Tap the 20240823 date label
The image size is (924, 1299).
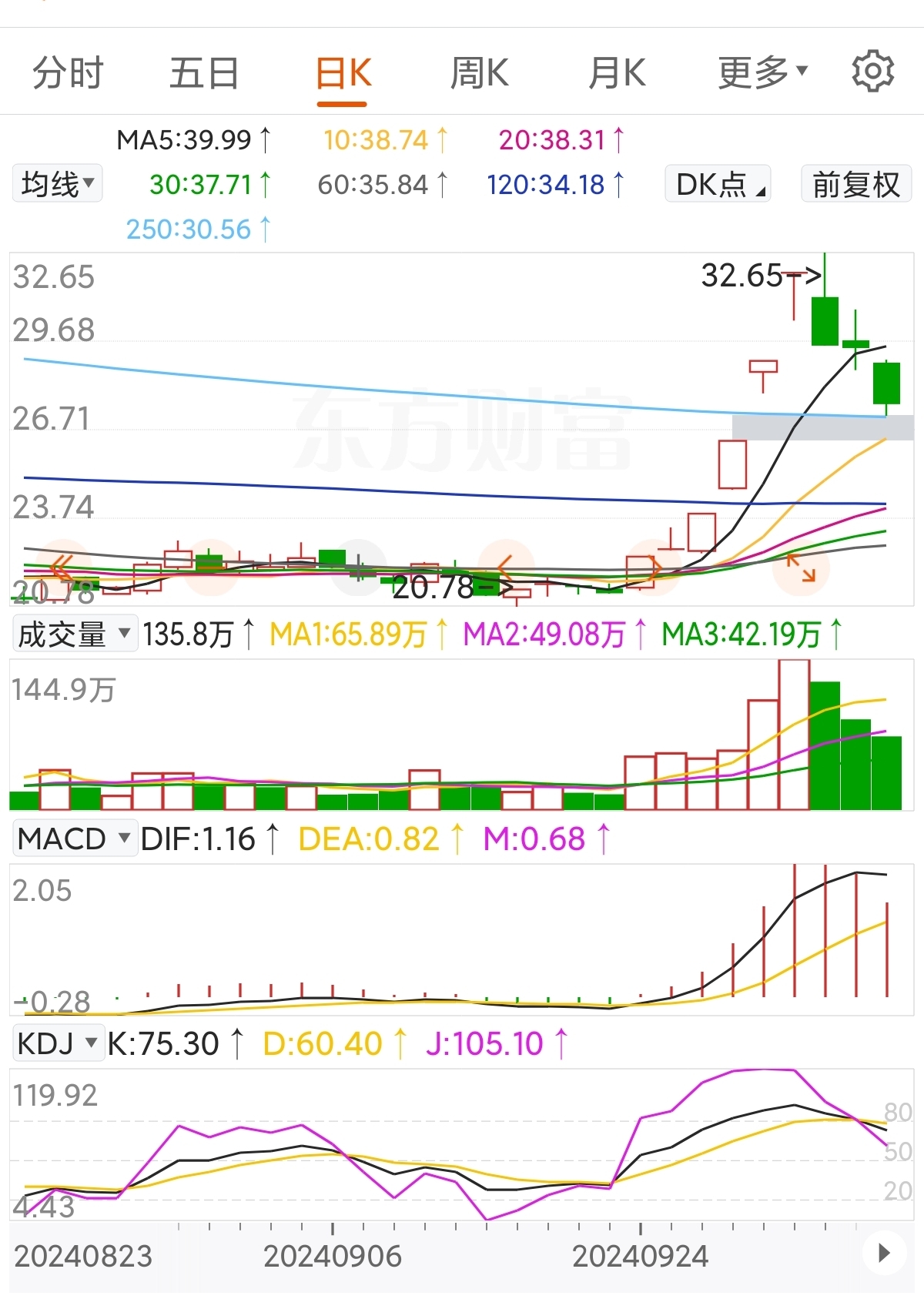(x=83, y=1256)
